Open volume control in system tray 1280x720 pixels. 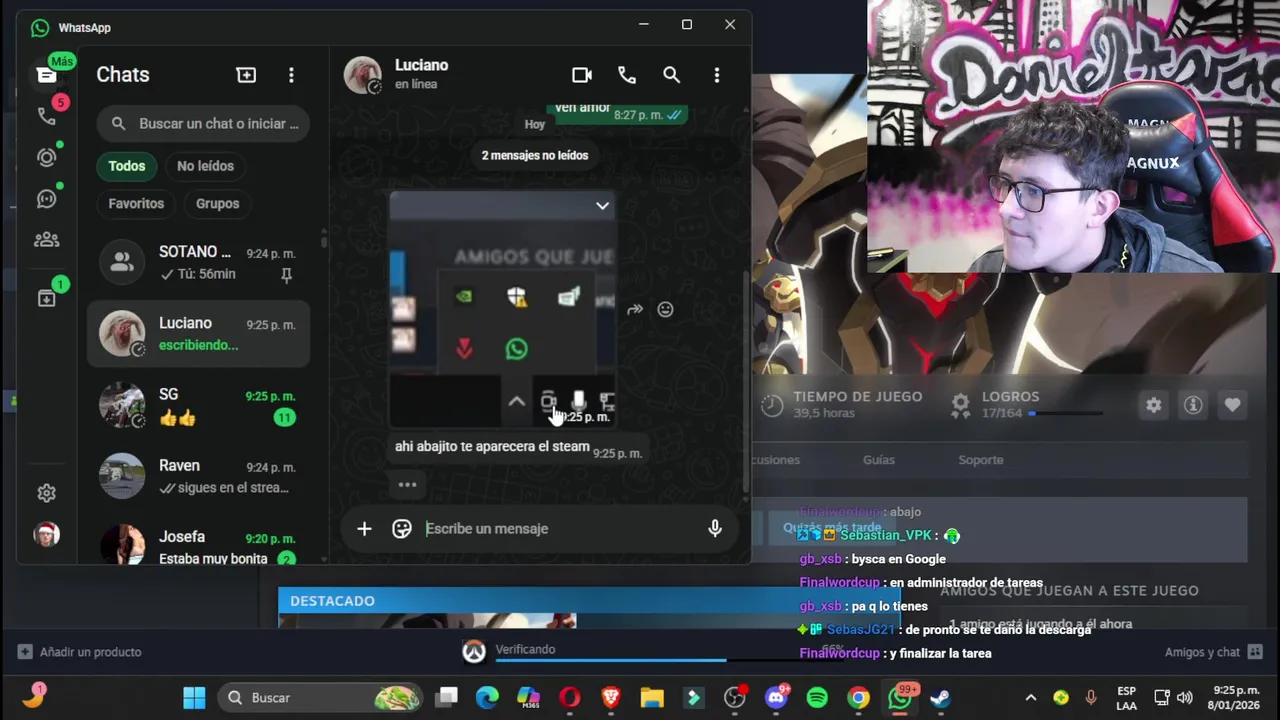click(x=1185, y=698)
